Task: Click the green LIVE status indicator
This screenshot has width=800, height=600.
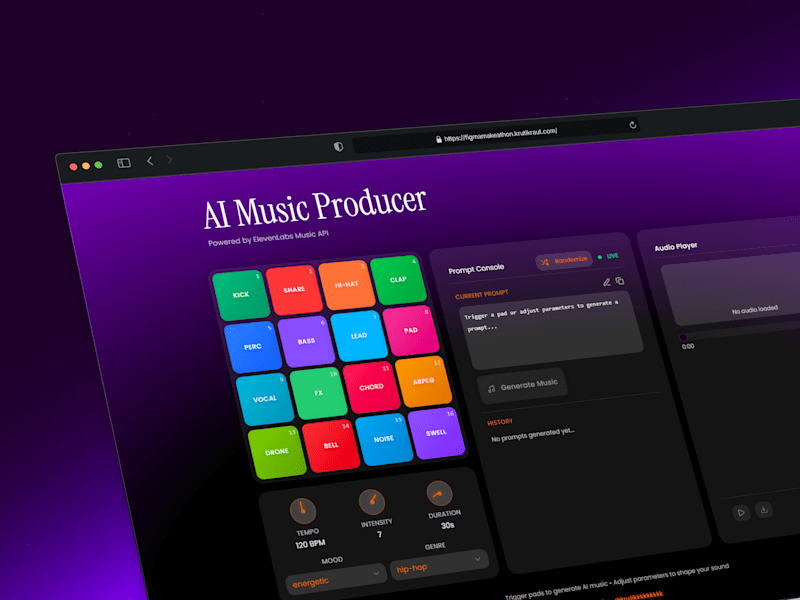Action: 608,256
